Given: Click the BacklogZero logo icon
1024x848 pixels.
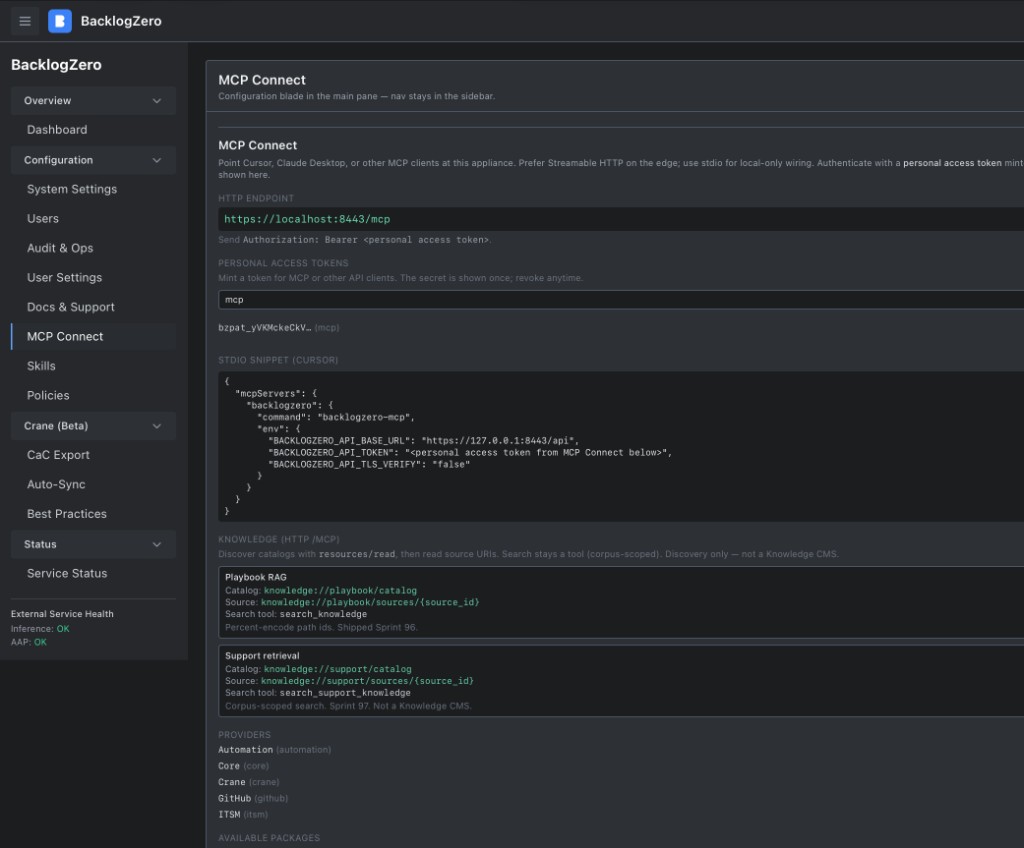Looking at the screenshot, I should (x=60, y=21).
